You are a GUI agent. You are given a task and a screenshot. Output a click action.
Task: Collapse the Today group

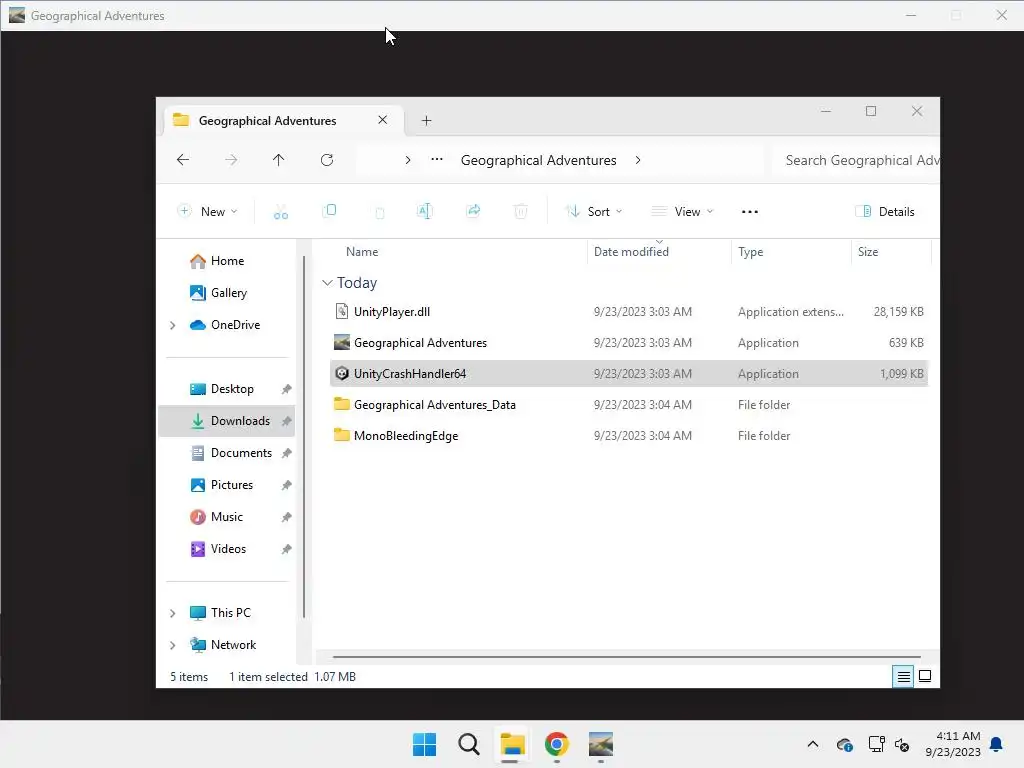click(327, 283)
